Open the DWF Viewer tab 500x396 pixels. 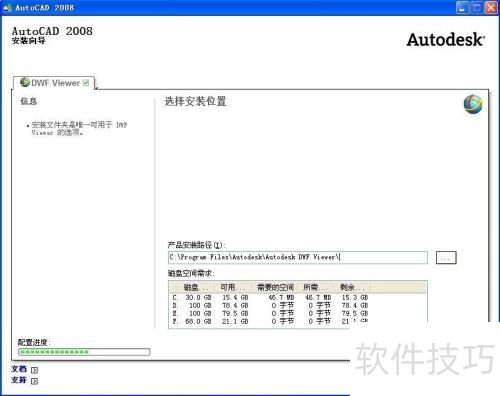click(x=54, y=83)
